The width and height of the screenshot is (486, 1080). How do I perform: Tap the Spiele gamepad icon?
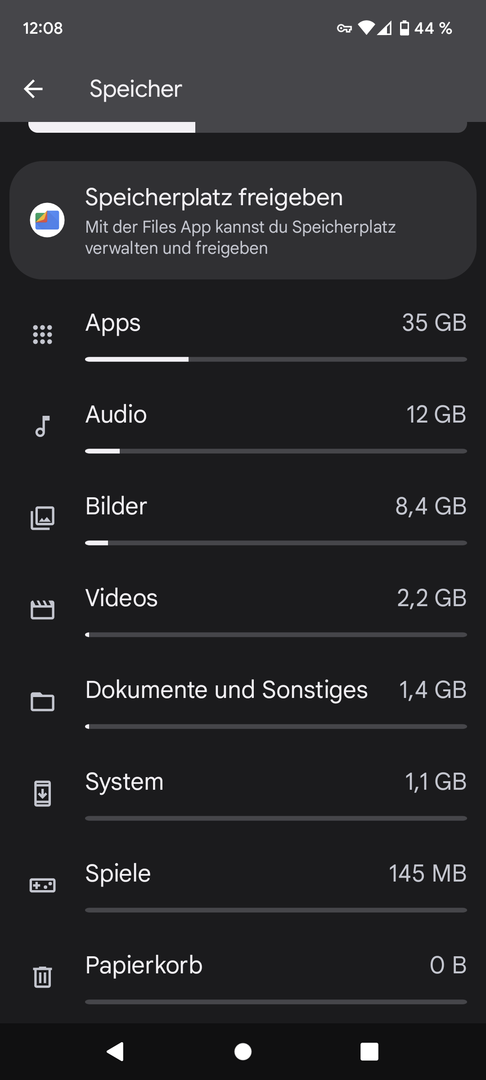(x=43, y=885)
